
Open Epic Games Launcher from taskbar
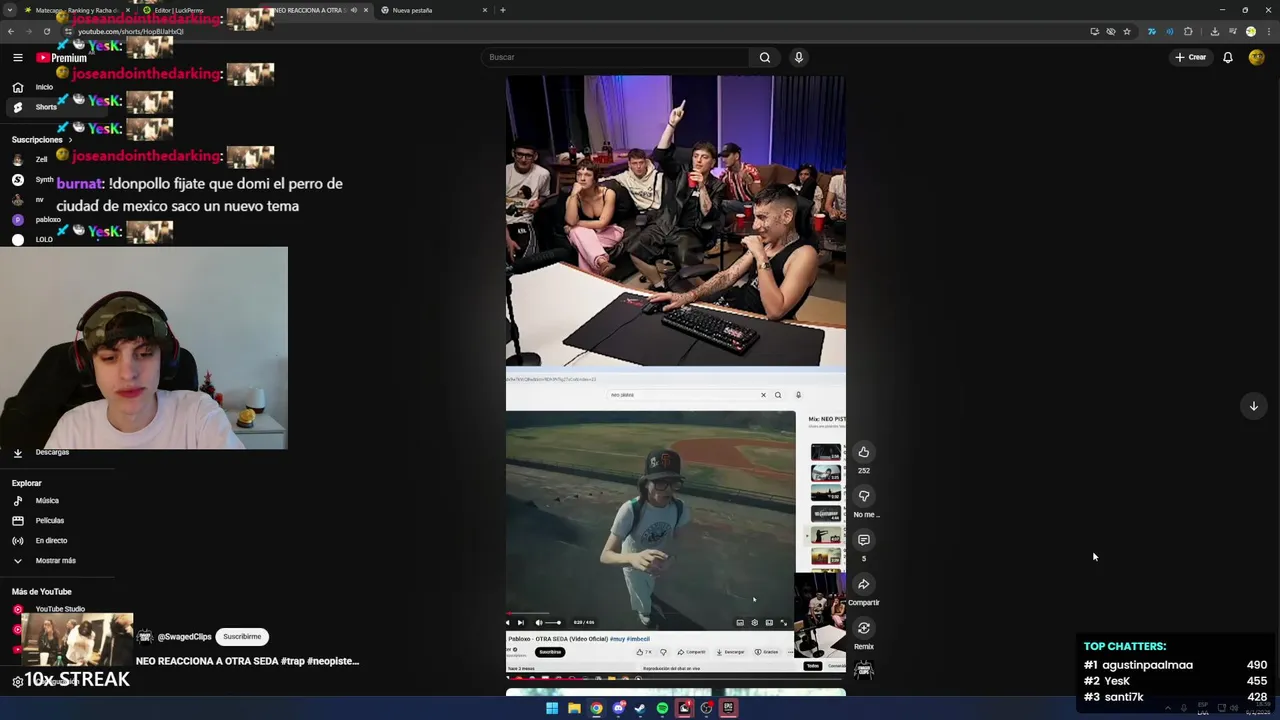tap(728, 708)
